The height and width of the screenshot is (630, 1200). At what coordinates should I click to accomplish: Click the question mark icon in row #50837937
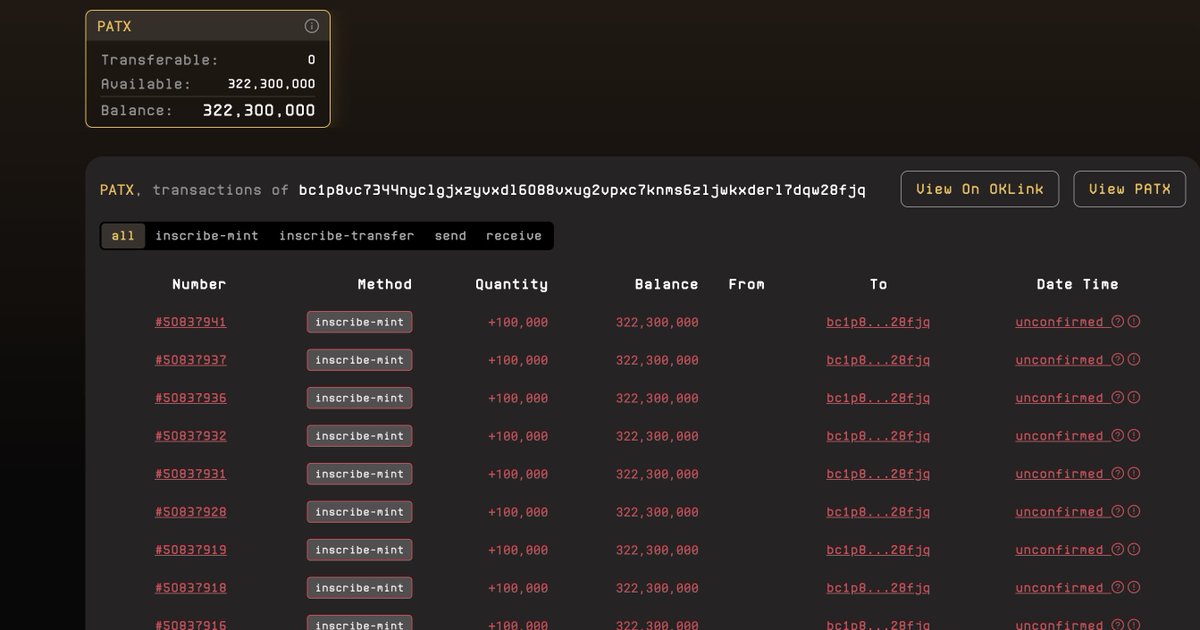coord(1118,360)
